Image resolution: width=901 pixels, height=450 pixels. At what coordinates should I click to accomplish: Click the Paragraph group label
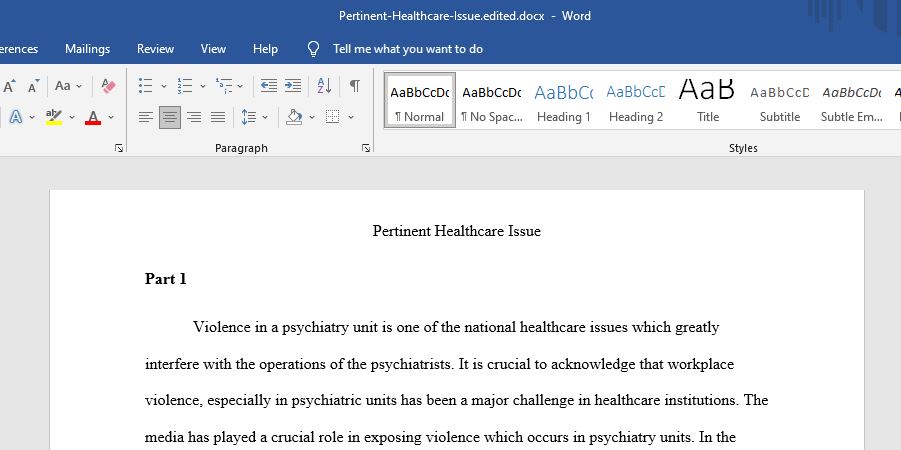click(x=241, y=148)
